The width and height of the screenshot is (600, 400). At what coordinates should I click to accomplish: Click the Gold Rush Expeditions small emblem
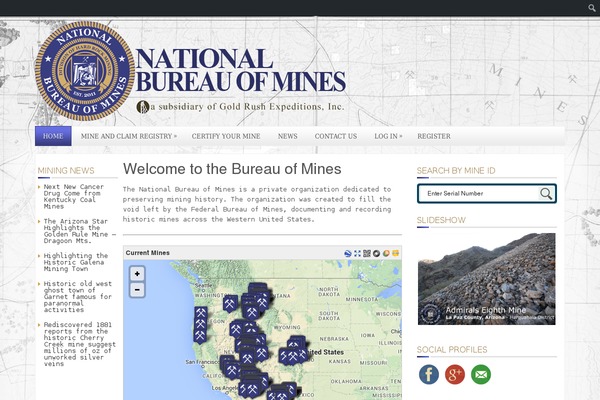(x=143, y=107)
